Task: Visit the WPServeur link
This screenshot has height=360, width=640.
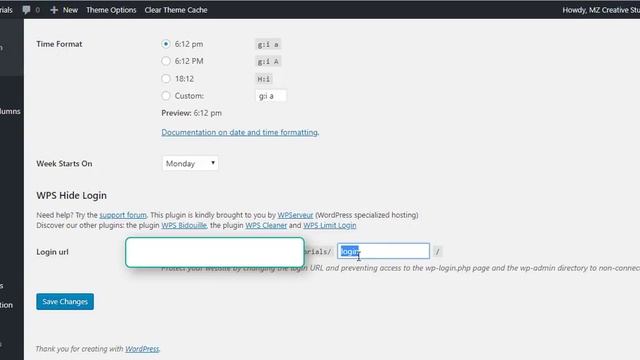Action: [x=295, y=215]
